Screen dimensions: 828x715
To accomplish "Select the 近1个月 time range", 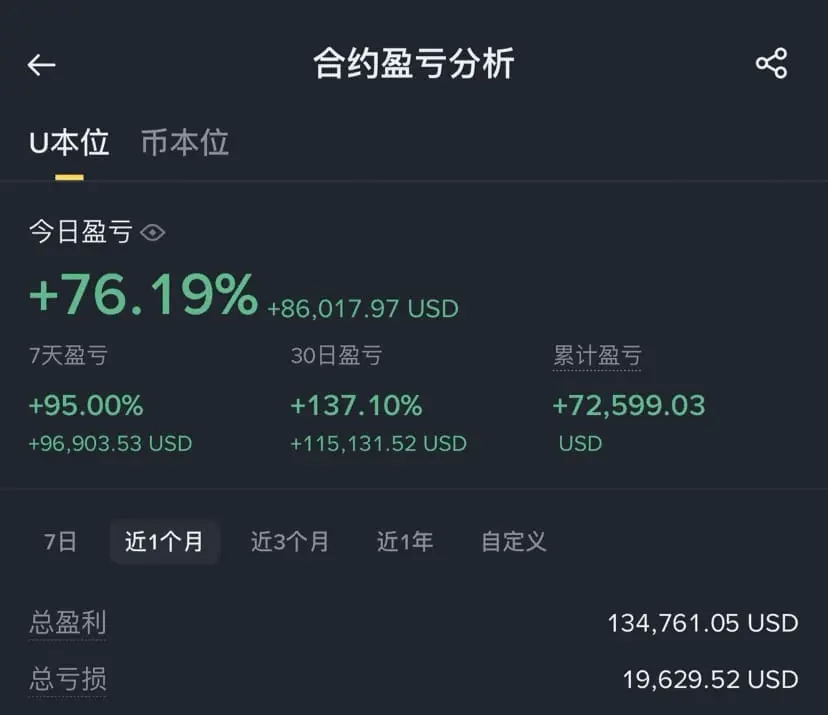I will tap(164, 542).
